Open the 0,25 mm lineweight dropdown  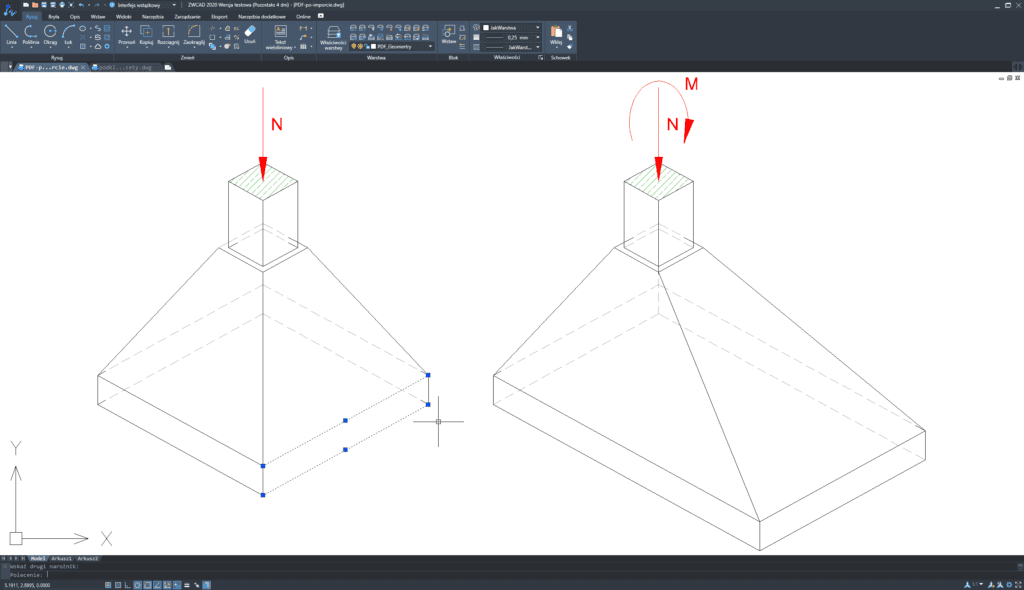click(537, 37)
